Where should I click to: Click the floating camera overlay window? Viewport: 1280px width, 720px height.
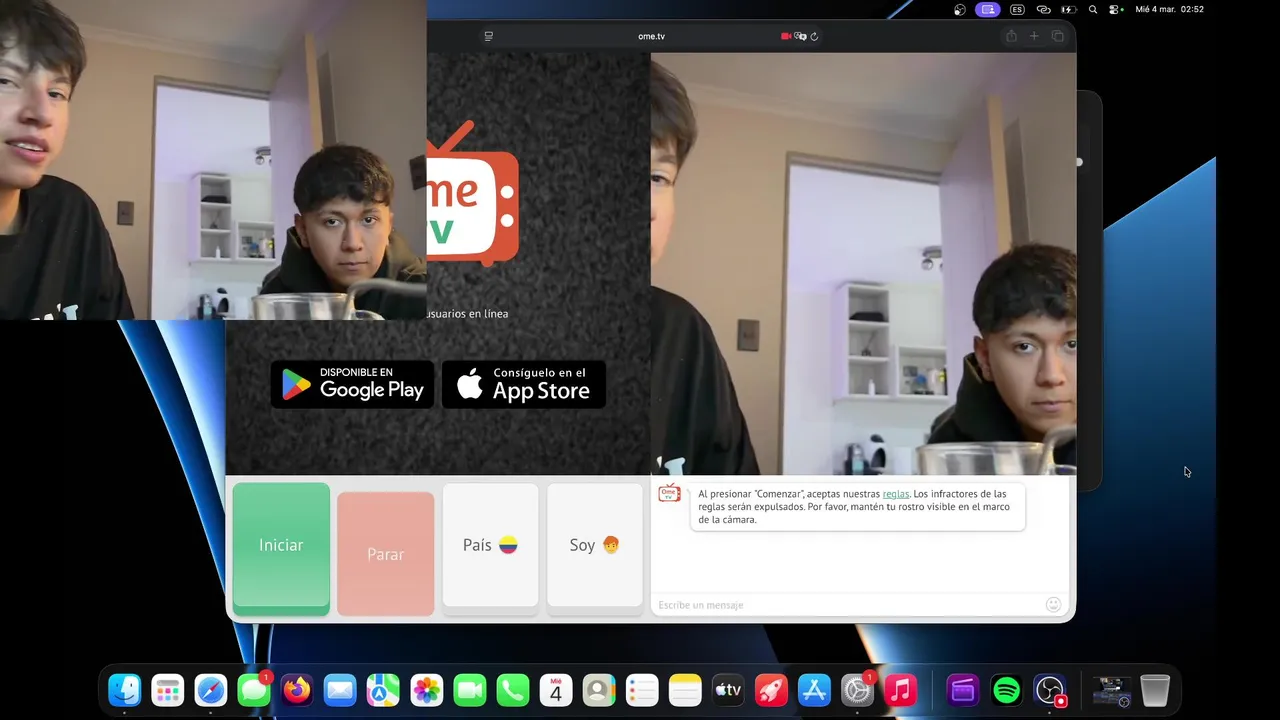(213, 160)
